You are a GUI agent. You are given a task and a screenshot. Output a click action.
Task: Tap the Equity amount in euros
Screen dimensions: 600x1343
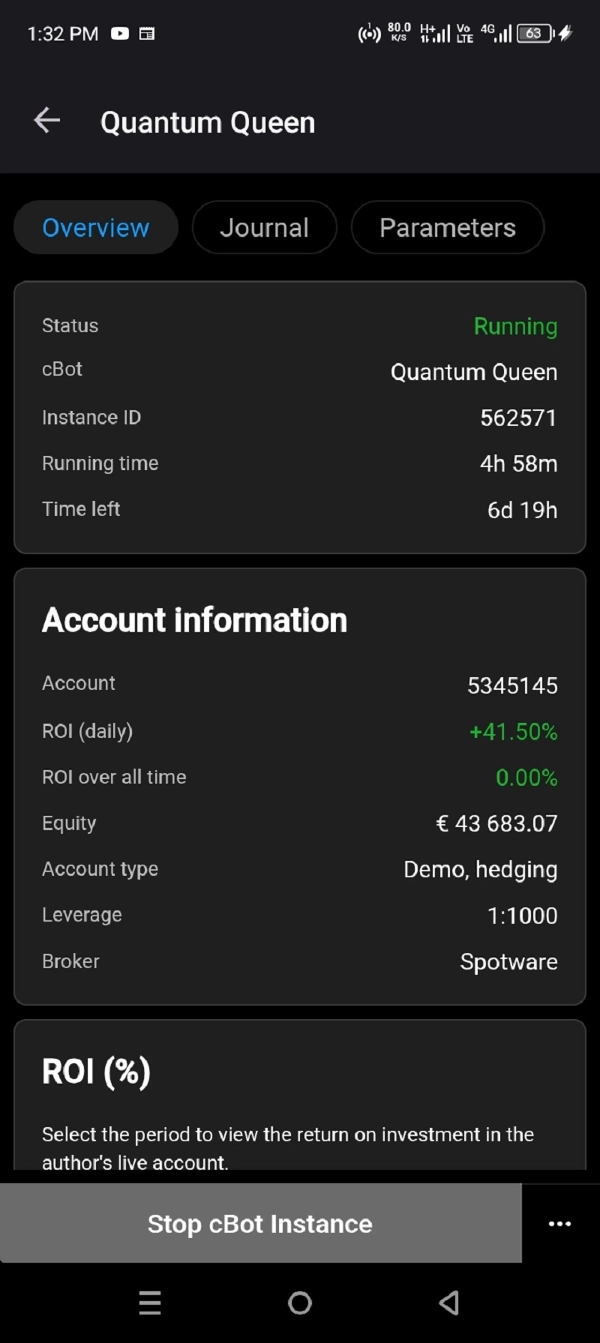496,824
